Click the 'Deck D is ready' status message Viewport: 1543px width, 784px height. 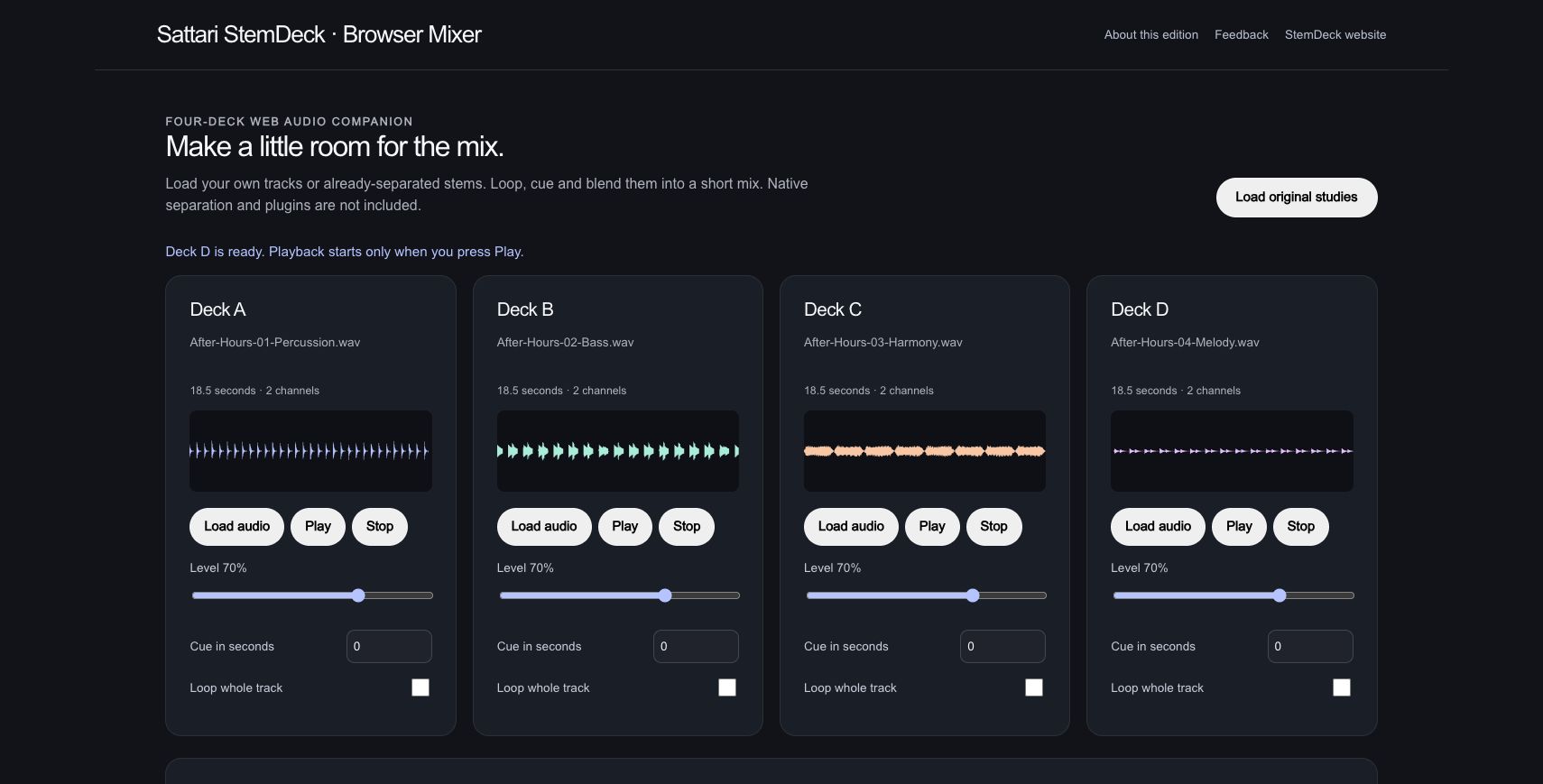[x=345, y=252]
